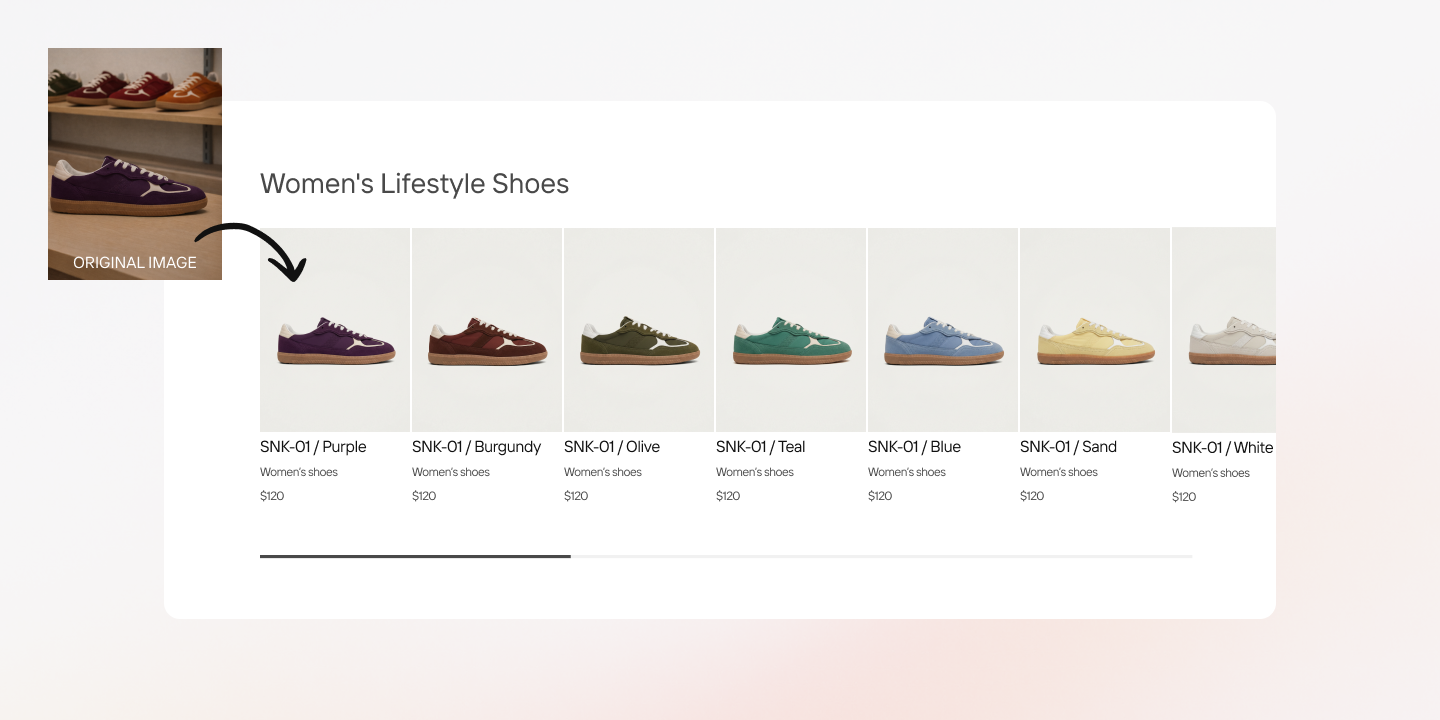
Task: Click the SNK-01 / Blue title
Action: coord(914,447)
